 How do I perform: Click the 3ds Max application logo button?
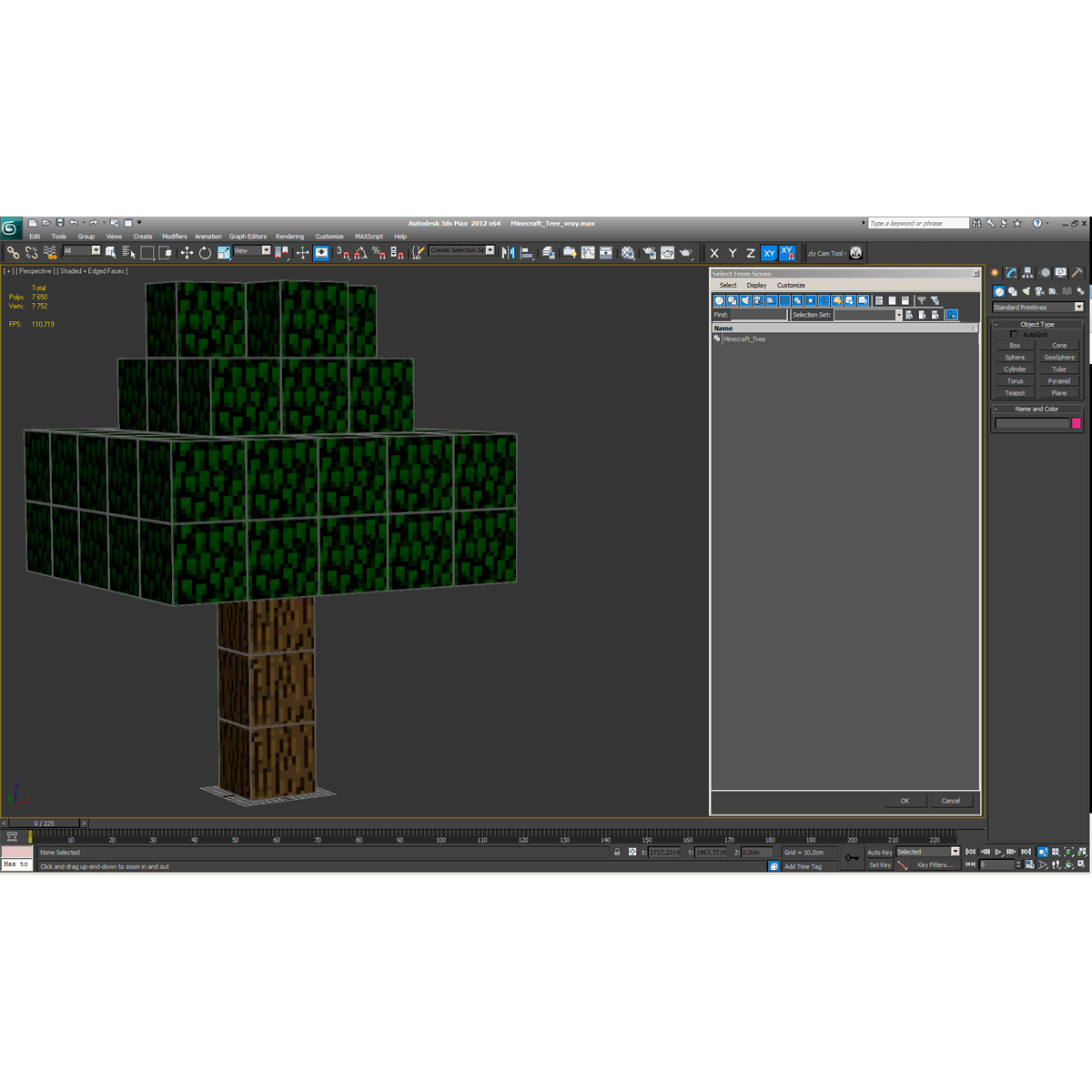point(11,227)
